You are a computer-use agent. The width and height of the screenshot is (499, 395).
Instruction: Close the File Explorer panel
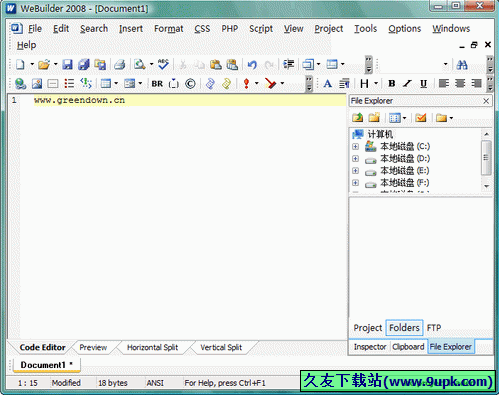486,101
